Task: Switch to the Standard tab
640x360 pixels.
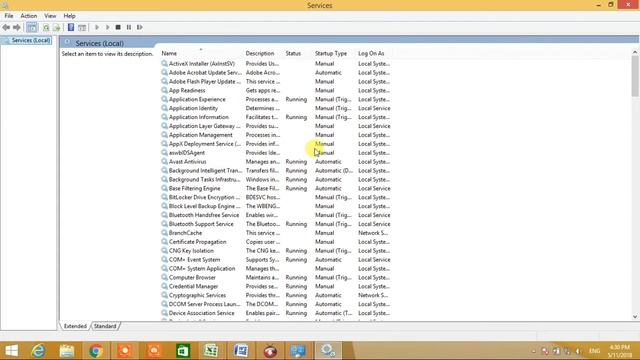Action: pyautogui.click(x=105, y=326)
